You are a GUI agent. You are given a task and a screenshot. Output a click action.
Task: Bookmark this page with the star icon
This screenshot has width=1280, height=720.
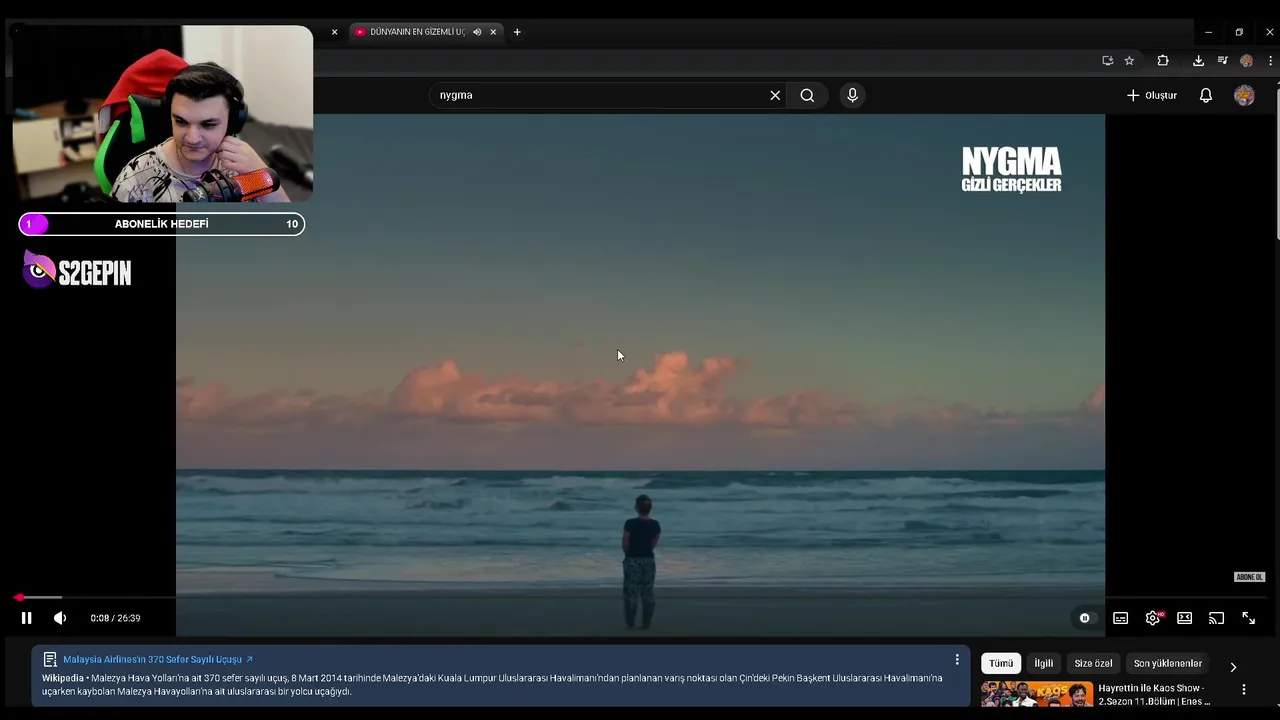(1129, 60)
